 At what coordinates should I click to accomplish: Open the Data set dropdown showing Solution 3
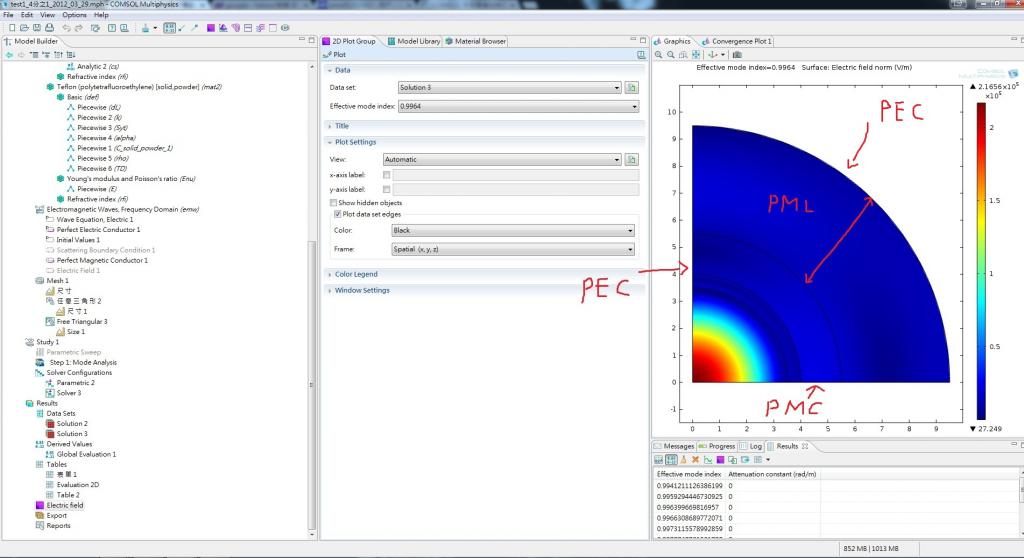click(x=509, y=88)
